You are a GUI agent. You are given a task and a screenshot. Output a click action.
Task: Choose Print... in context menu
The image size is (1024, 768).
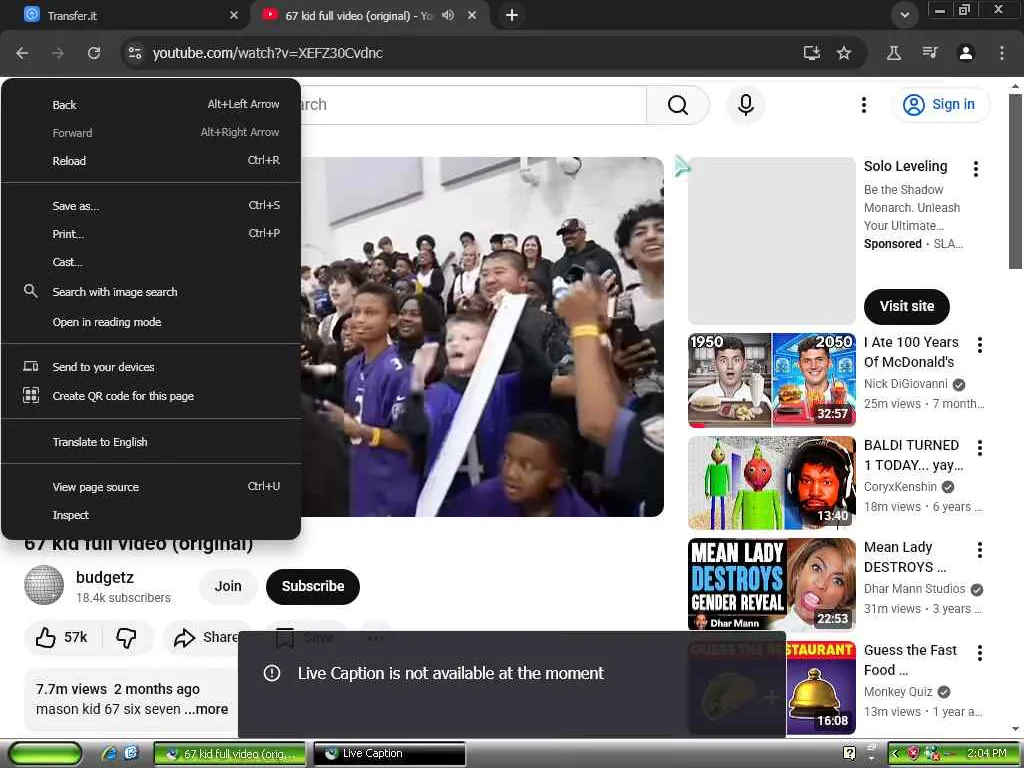(151, 234)
